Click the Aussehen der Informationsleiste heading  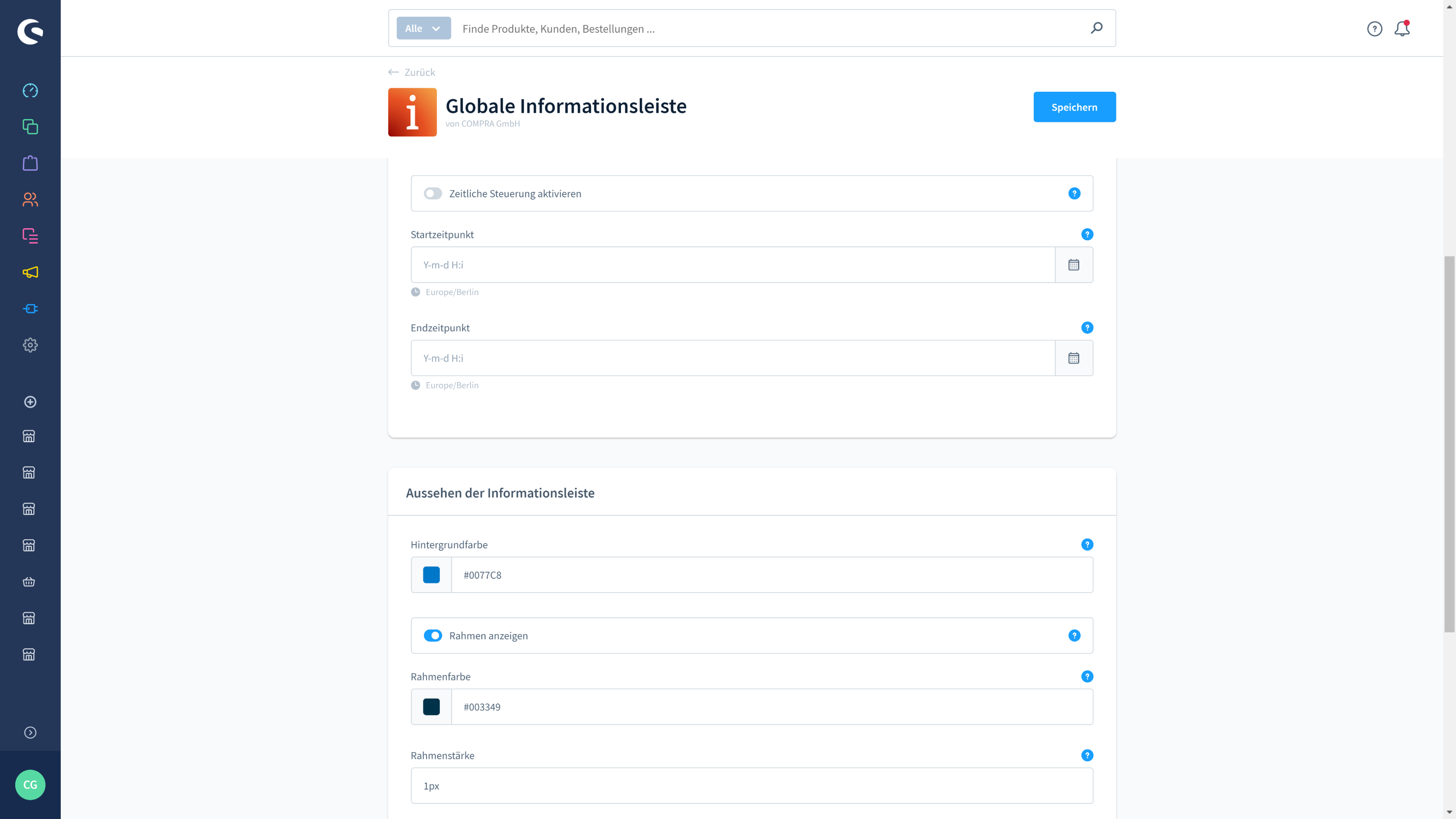[500, 492]
